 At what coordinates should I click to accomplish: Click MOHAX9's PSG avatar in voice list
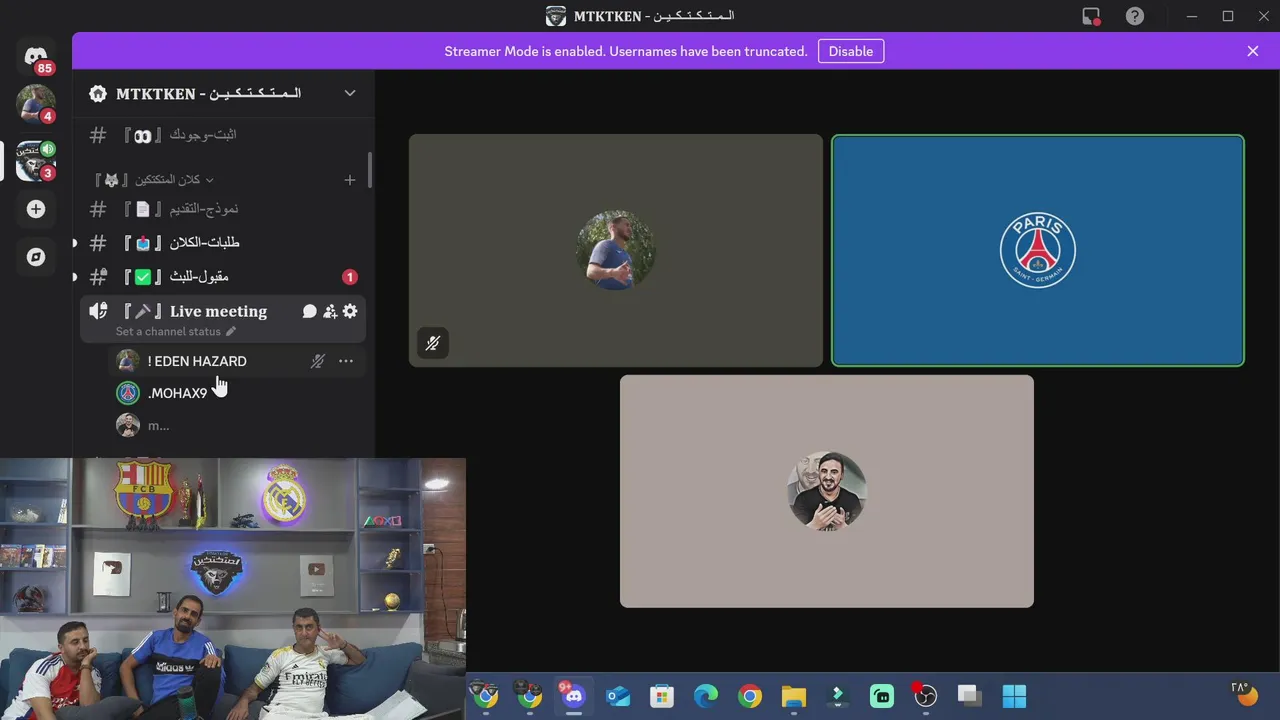[x=128, y=393]
